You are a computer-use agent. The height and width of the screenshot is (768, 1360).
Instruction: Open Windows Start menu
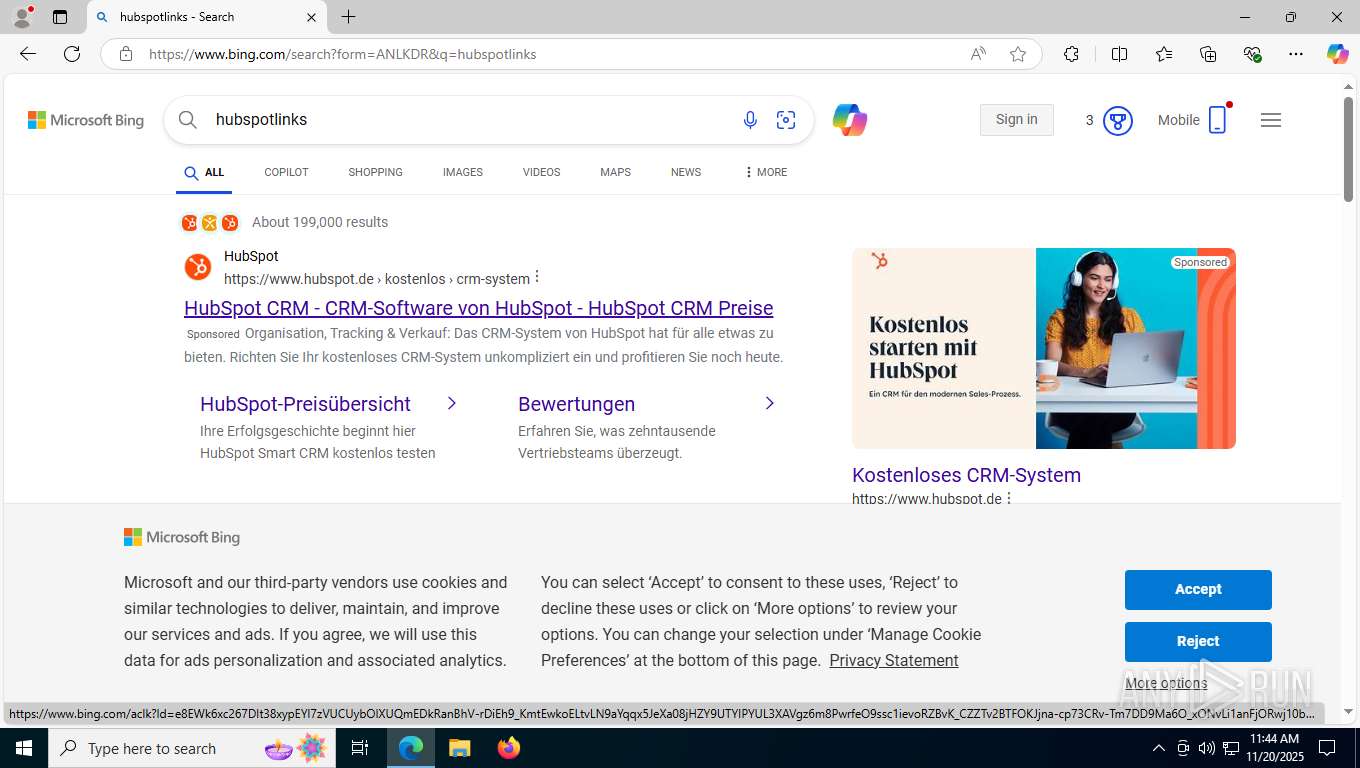pos(23,748)
